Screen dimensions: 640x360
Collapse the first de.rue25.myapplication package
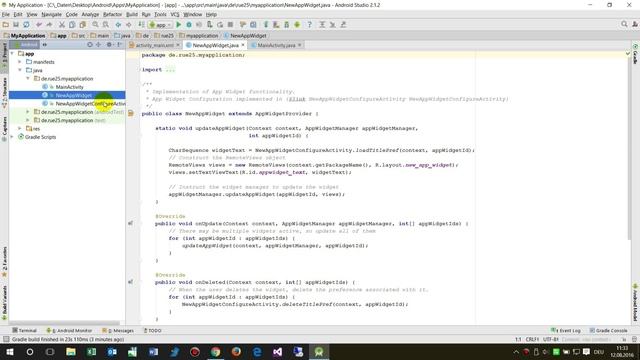[x=28, y=78]
